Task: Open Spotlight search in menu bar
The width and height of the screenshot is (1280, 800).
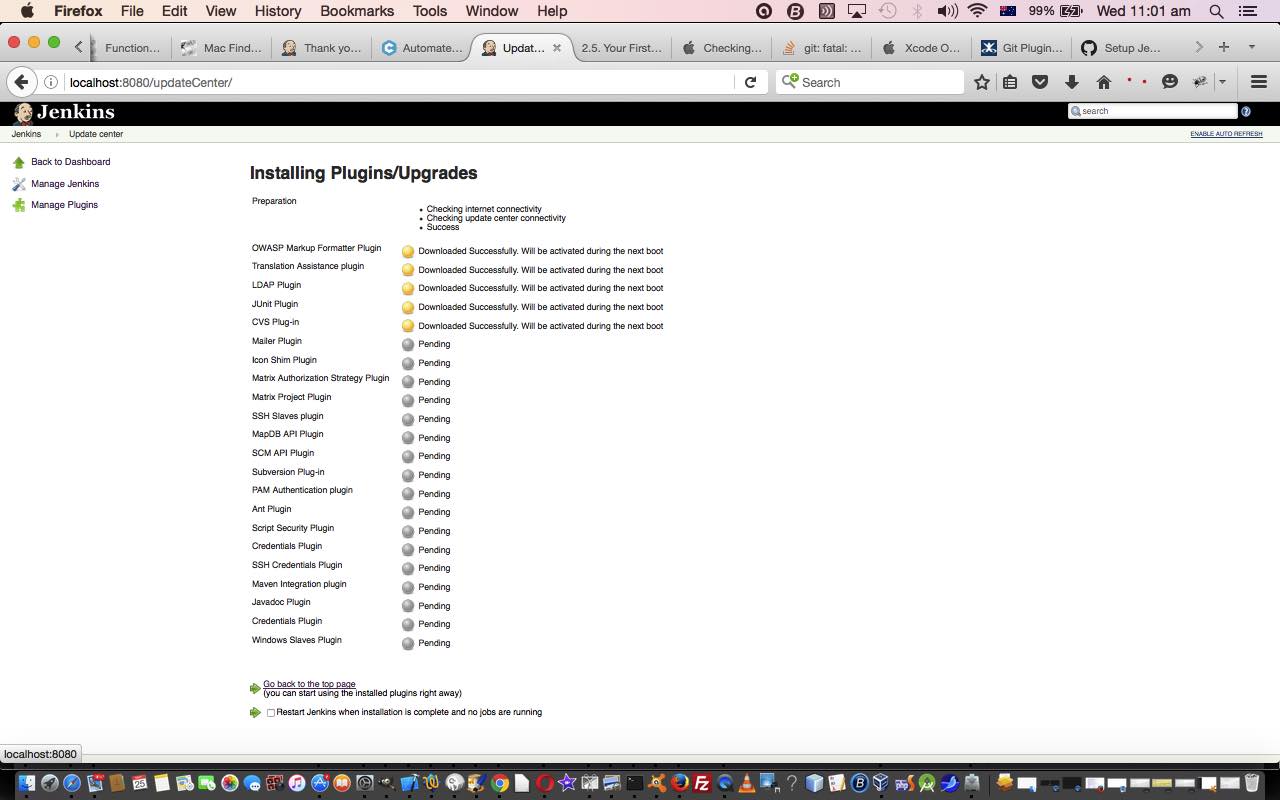Action: click(1216, 11)
